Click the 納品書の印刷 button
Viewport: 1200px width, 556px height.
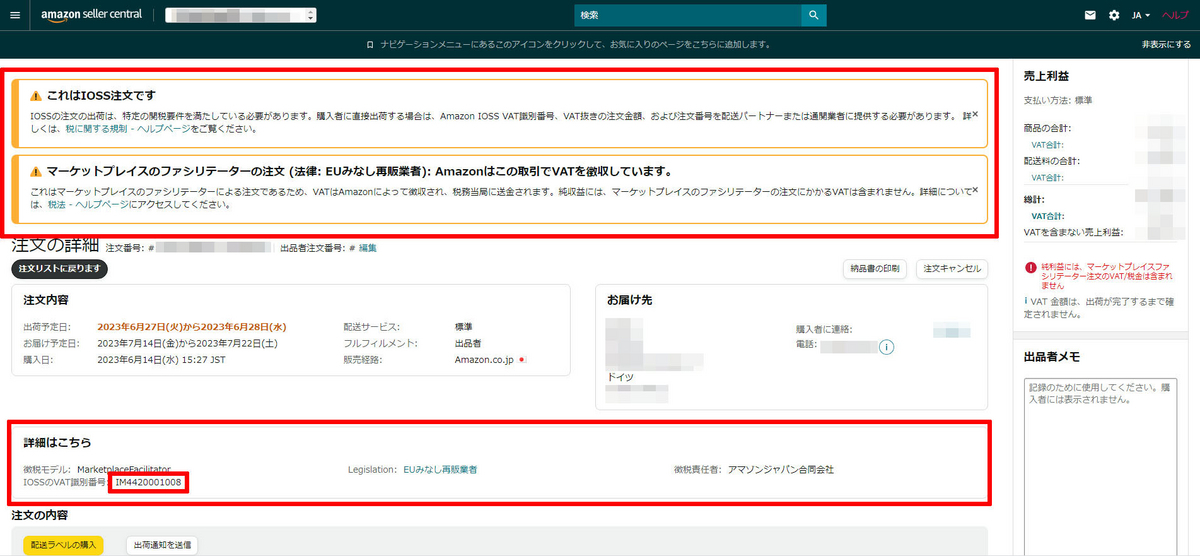click(876, 269)
